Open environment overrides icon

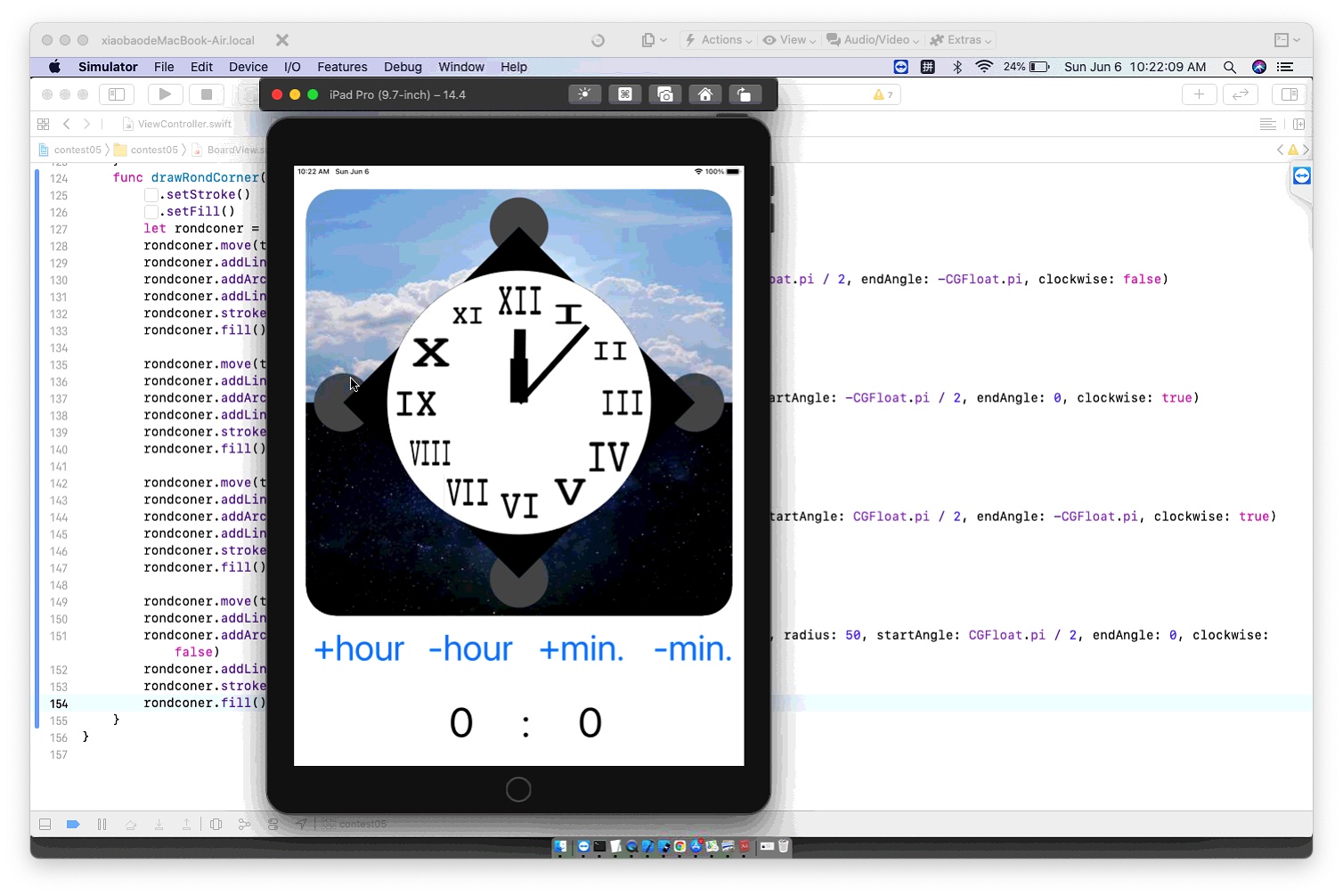pyautogui.click(x=273, y=825)
